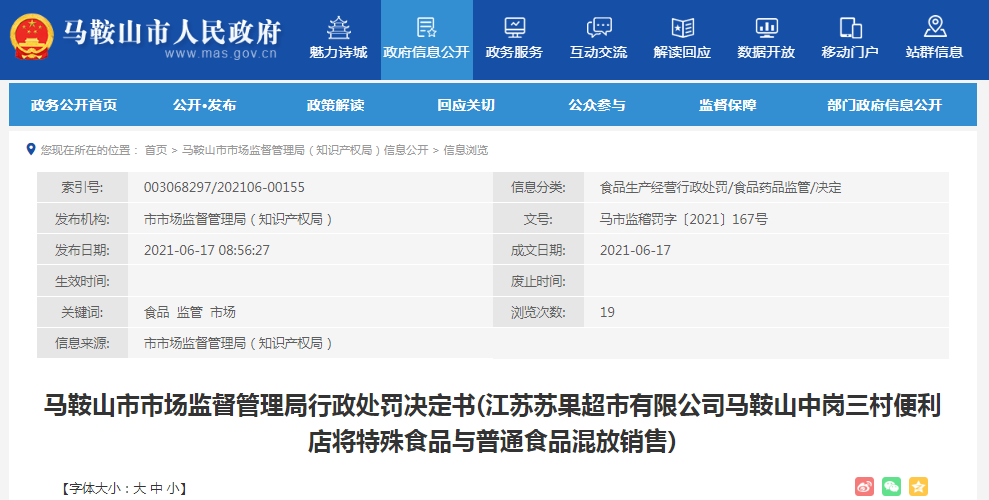Set font size to 小
This screenshot has width=989, height=500.
(173, 488)
